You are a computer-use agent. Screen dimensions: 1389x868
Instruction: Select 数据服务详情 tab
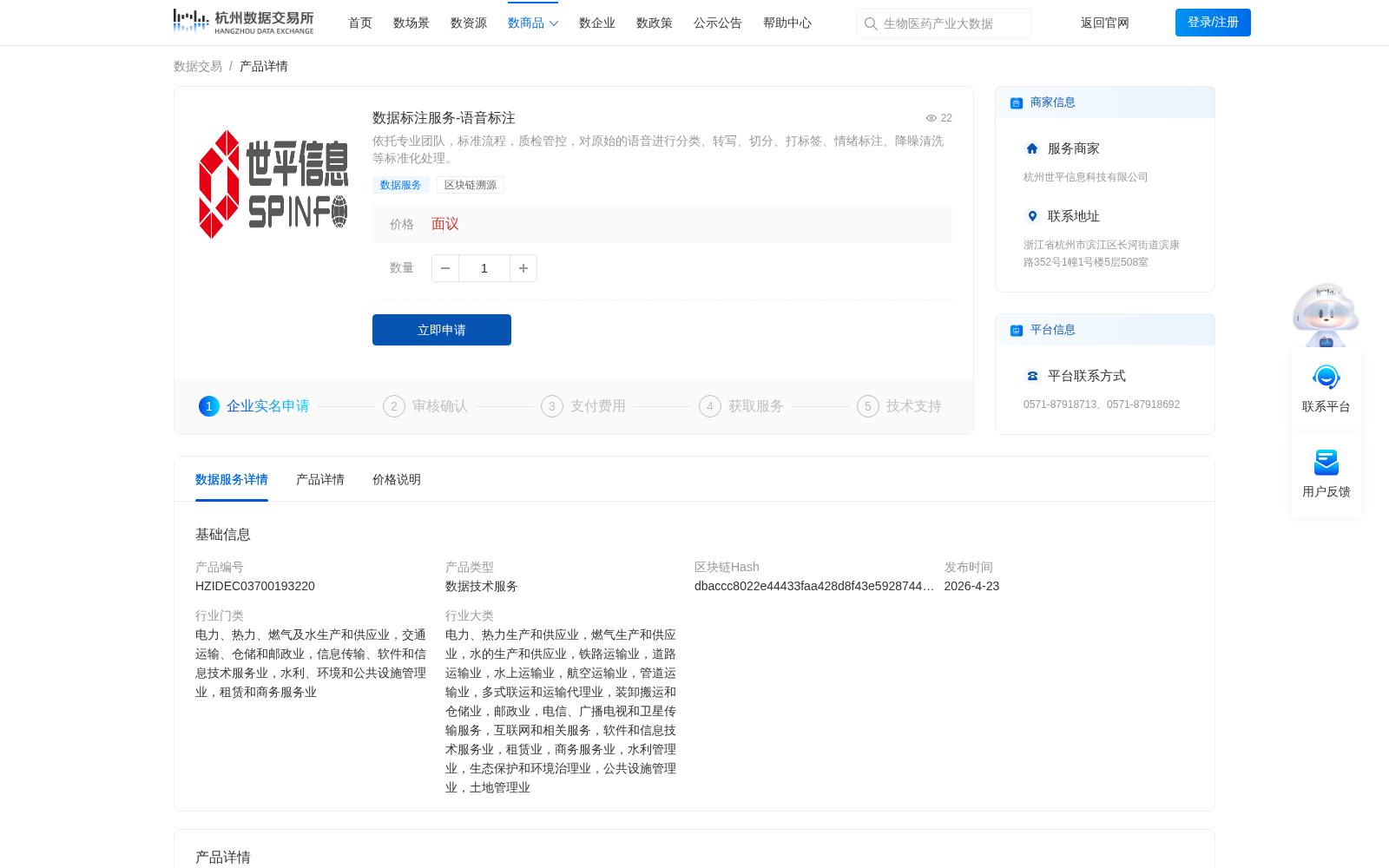click(232, 479)
